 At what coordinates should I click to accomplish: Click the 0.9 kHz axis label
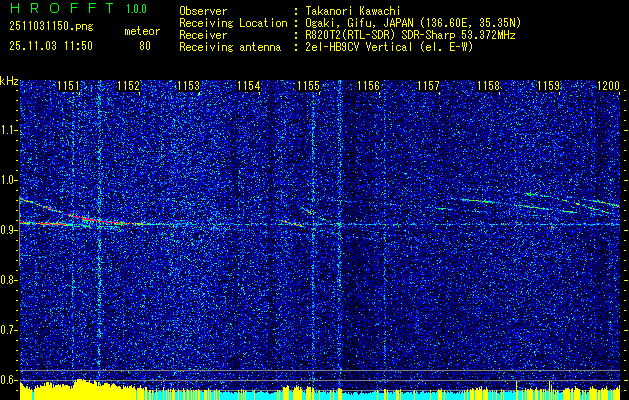[9, 230]
